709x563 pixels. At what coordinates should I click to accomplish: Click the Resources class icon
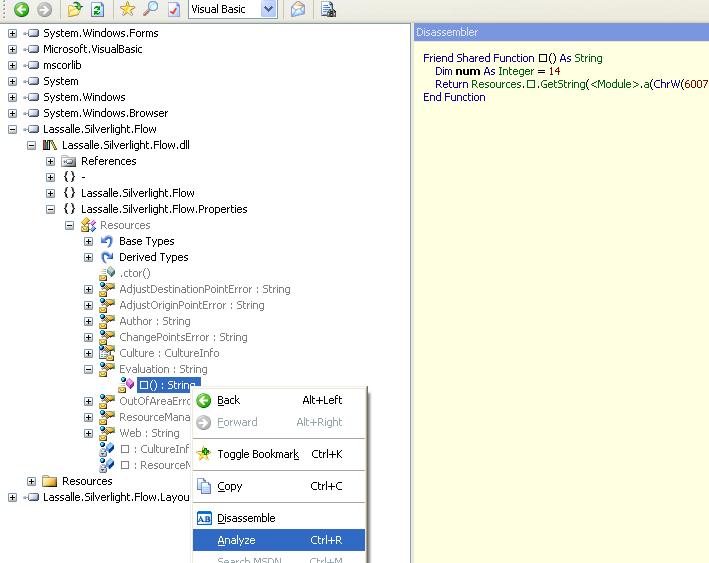point(88,225)
